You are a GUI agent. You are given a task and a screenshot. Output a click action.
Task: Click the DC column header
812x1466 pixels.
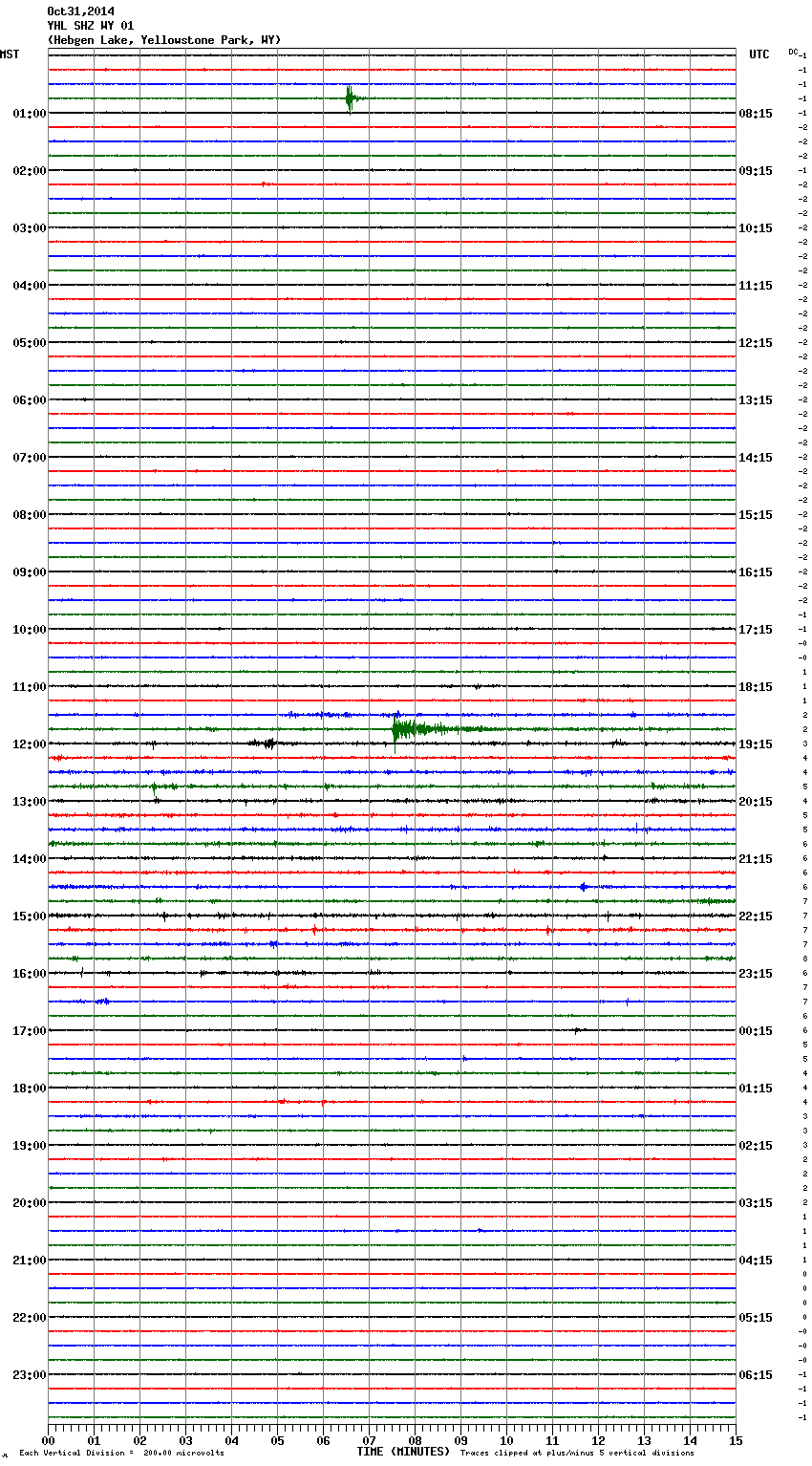click(x=793, y=52)
